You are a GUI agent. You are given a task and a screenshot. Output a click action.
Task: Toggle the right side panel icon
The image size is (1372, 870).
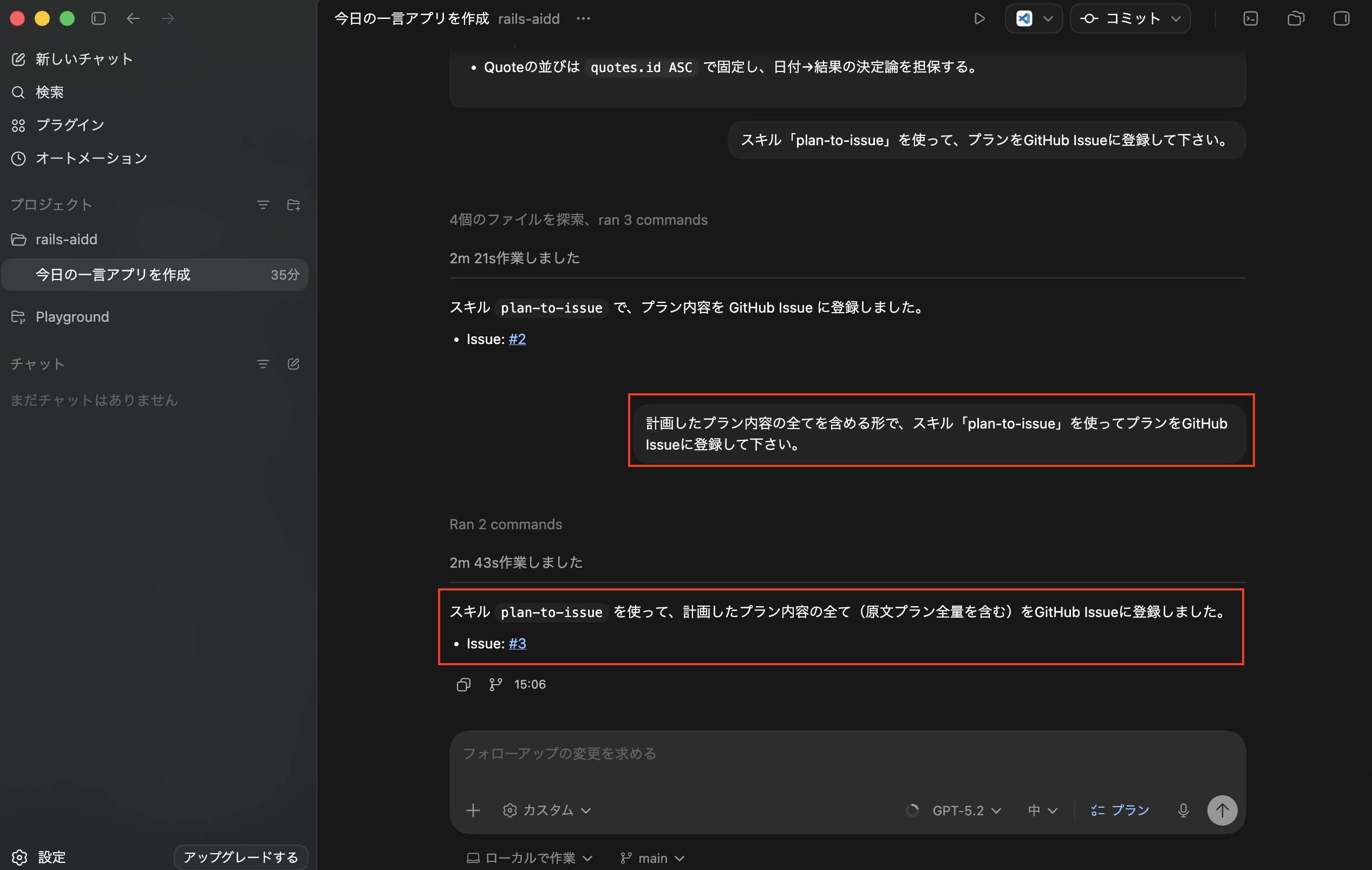click(1341, 19)
